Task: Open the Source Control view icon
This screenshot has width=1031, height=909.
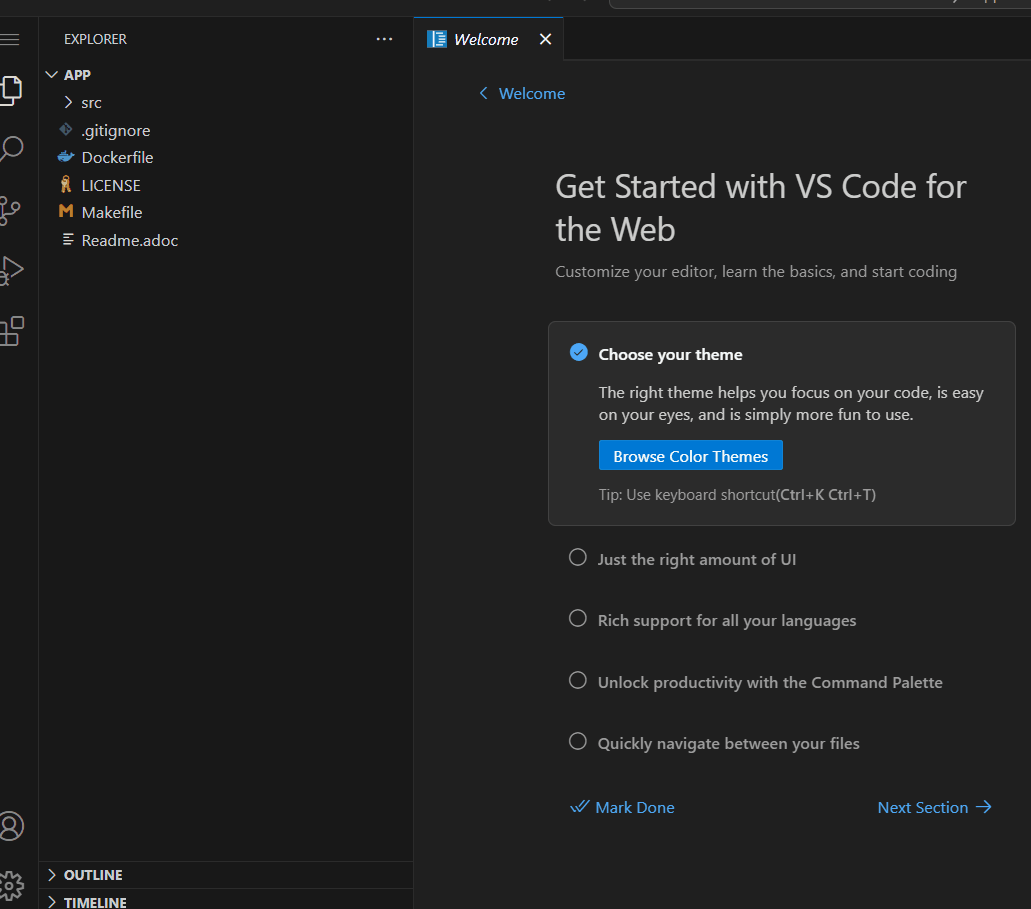Action: [10, 210]
